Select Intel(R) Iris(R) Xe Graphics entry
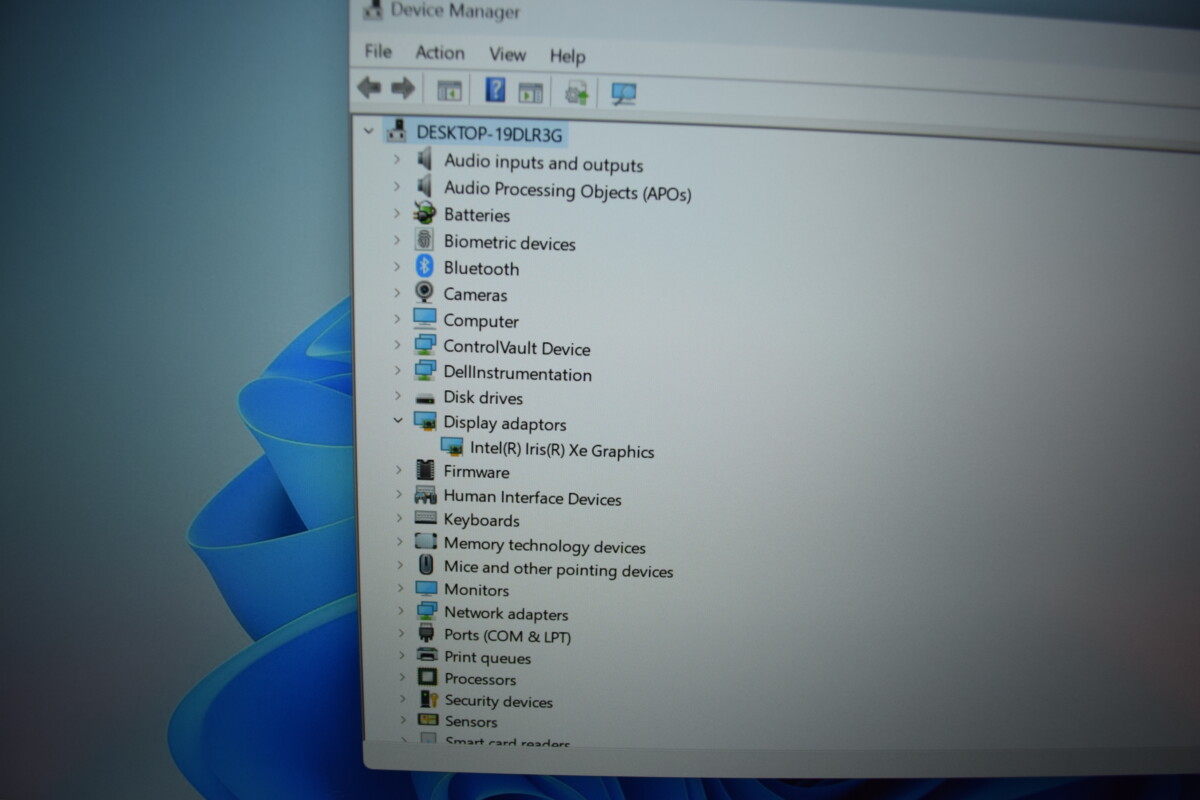Viewport: 1200px width, 800px height. click(562, 451)
